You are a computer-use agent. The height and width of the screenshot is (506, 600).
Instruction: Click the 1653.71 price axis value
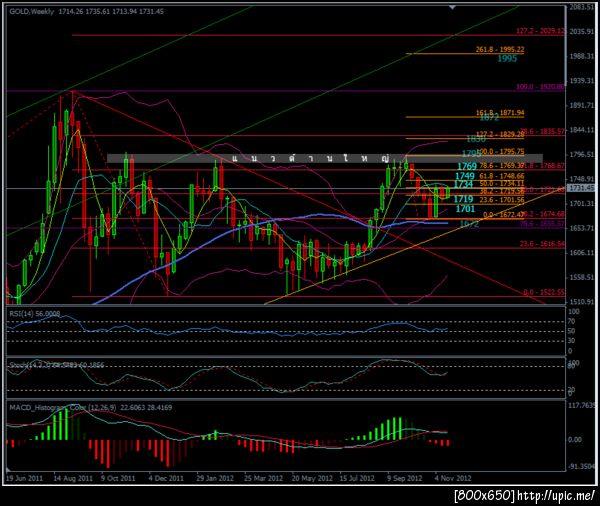pos(581,228)
